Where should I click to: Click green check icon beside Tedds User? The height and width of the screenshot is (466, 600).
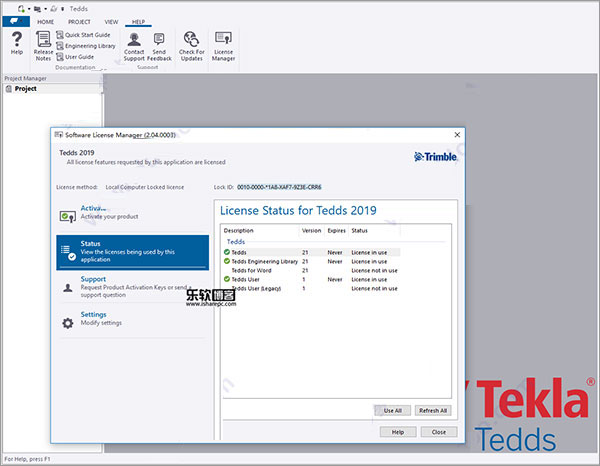(227, 279)
